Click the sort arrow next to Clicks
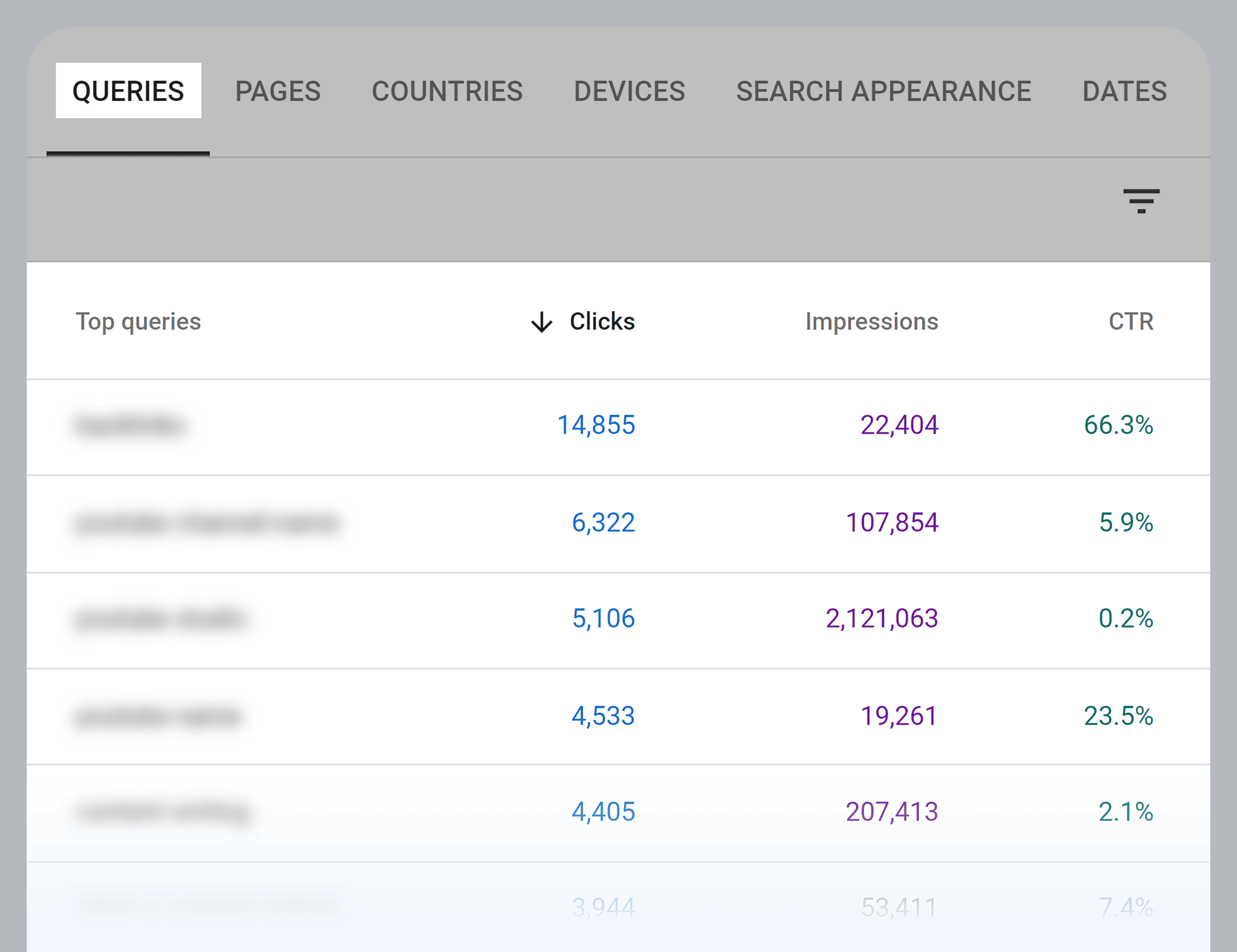1237x952 pixels. click(x=541, y=322)
